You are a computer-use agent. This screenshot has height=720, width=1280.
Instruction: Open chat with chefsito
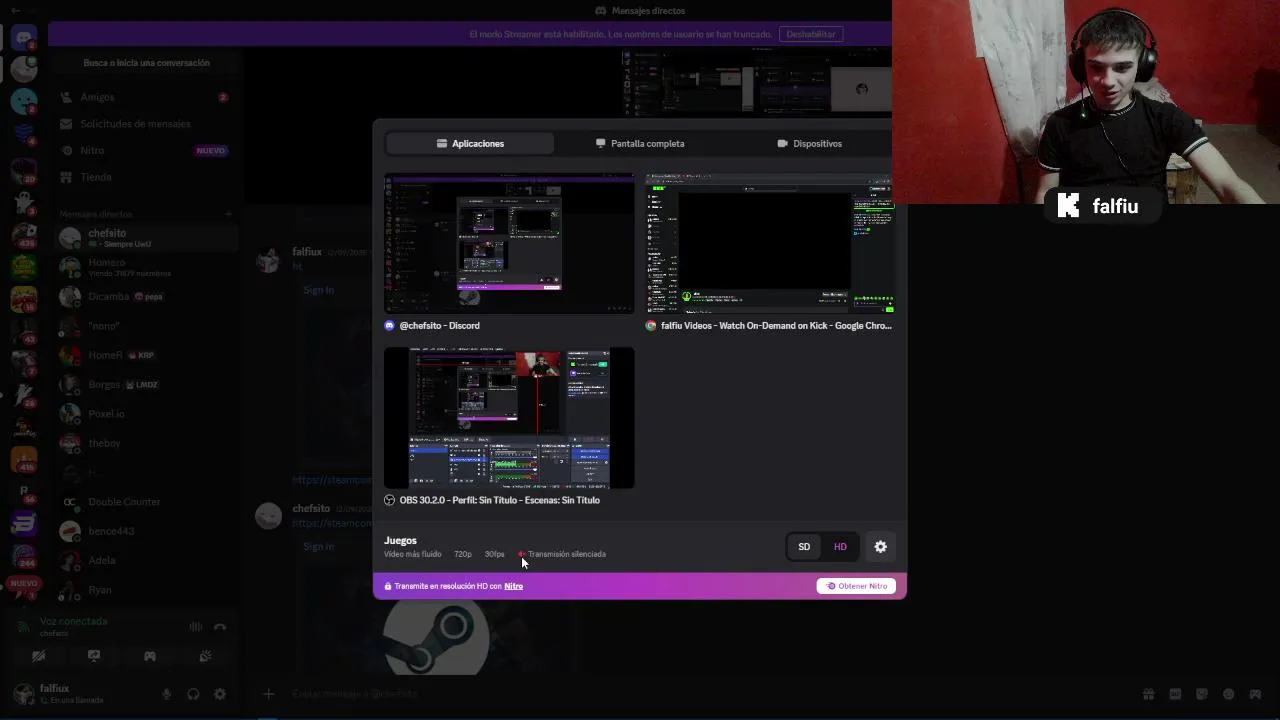(x=145, y=238)
